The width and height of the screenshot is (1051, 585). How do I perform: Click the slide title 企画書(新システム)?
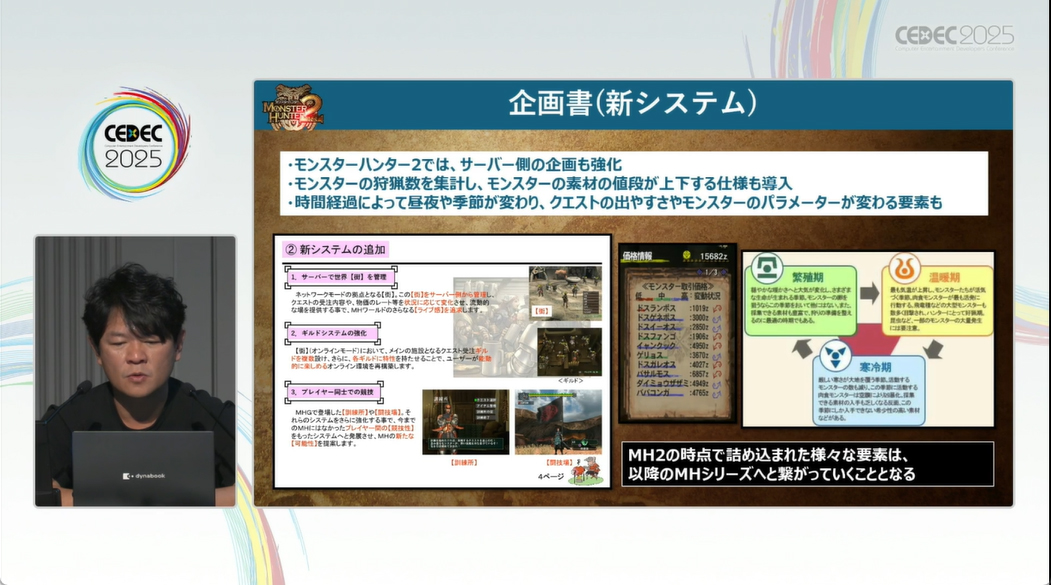[x=633, y=103]
